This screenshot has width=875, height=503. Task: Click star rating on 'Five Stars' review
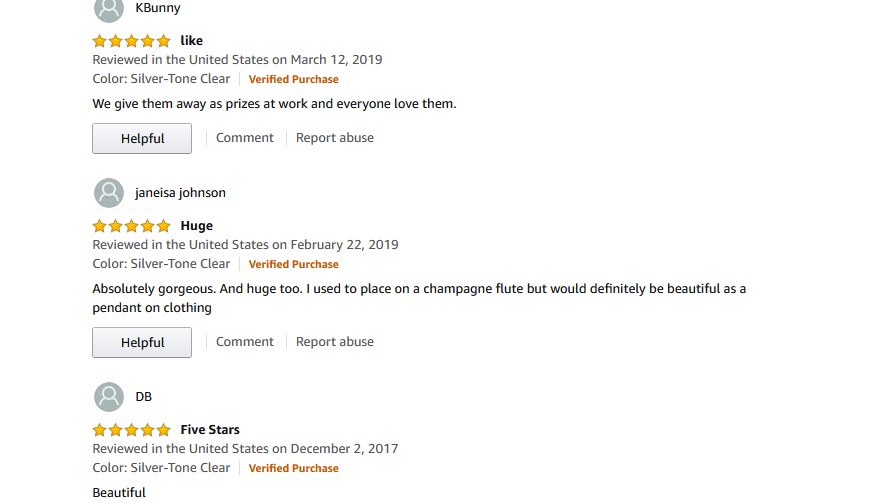click(x=131, y=430)
